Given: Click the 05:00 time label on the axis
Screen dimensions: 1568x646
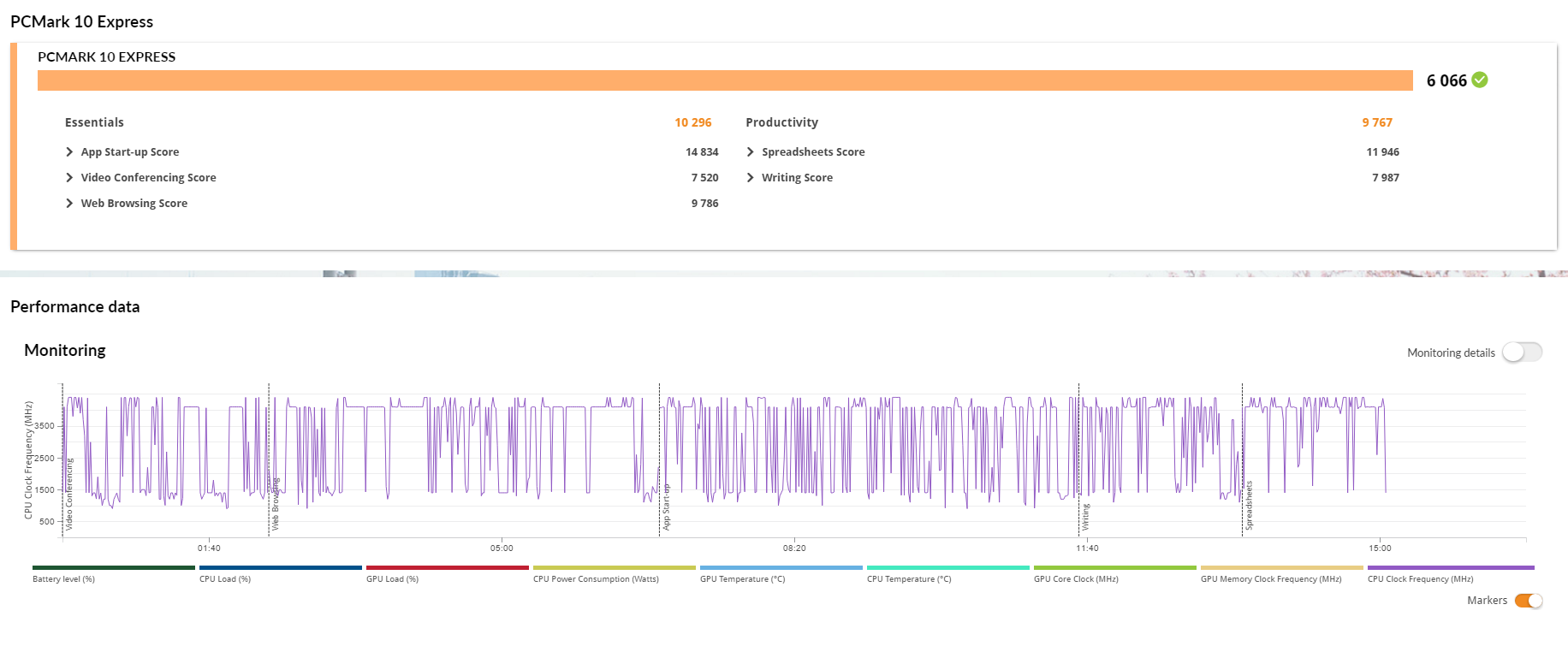Looking at the screenshot, I should pos(502,548).
